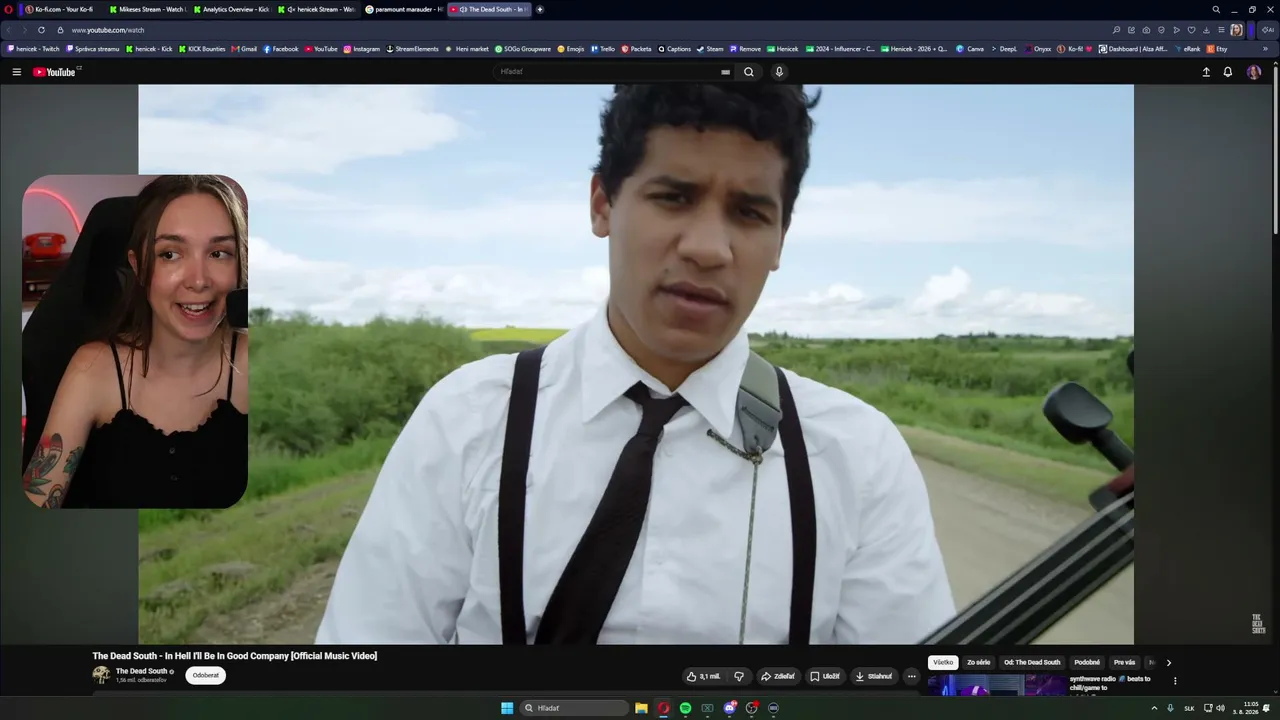Image resolution: width=1280 pixels, height=720 pixels.
Task: Switch to the Ko-fi.com browser tab
Action: pyautogui.click(x=62, y=9)
